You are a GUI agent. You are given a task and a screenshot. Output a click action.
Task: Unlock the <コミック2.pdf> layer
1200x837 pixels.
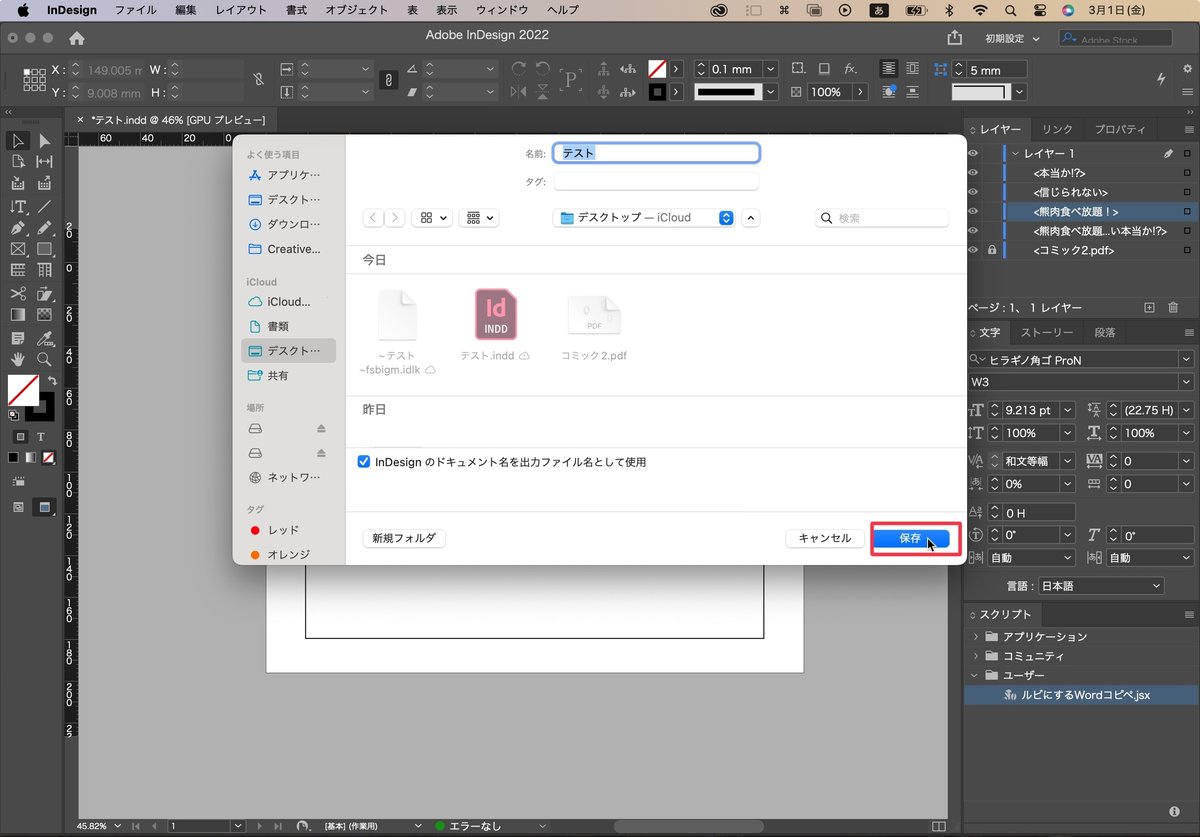click(993, 250)
